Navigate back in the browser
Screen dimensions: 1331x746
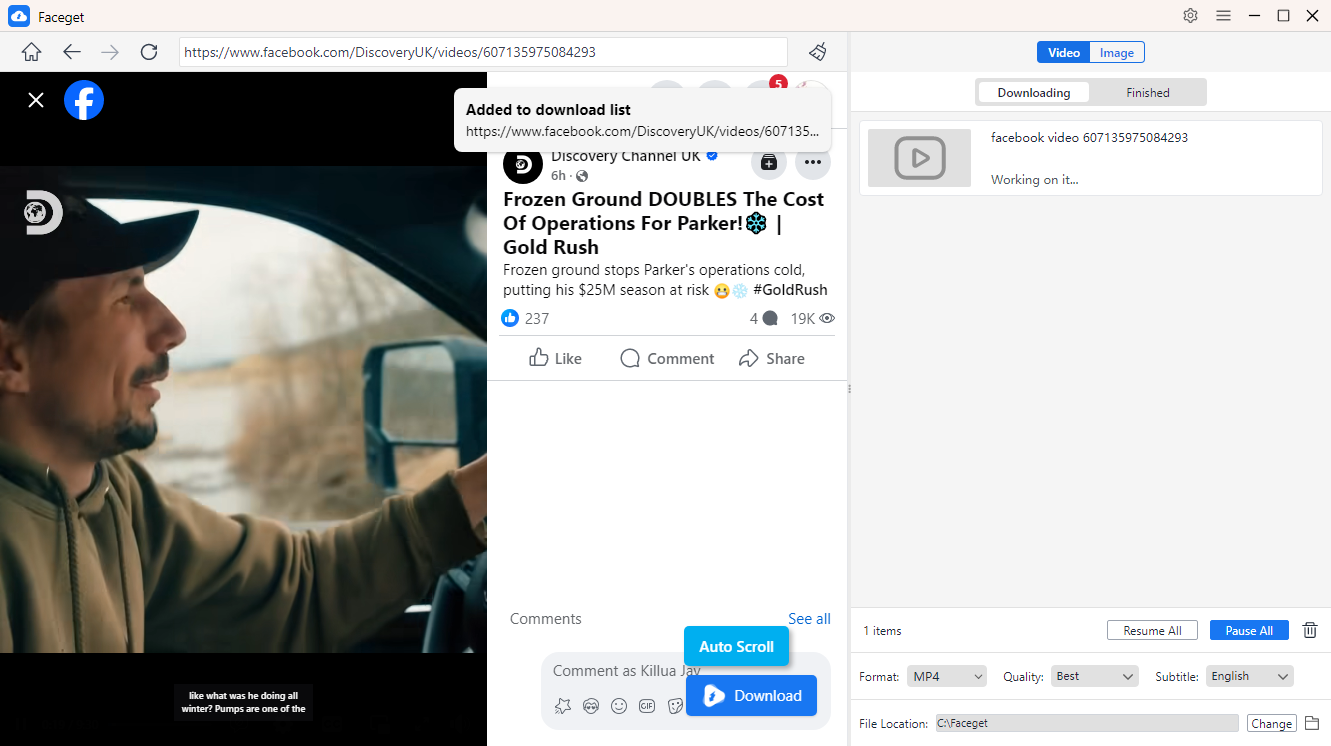point(71,52)
